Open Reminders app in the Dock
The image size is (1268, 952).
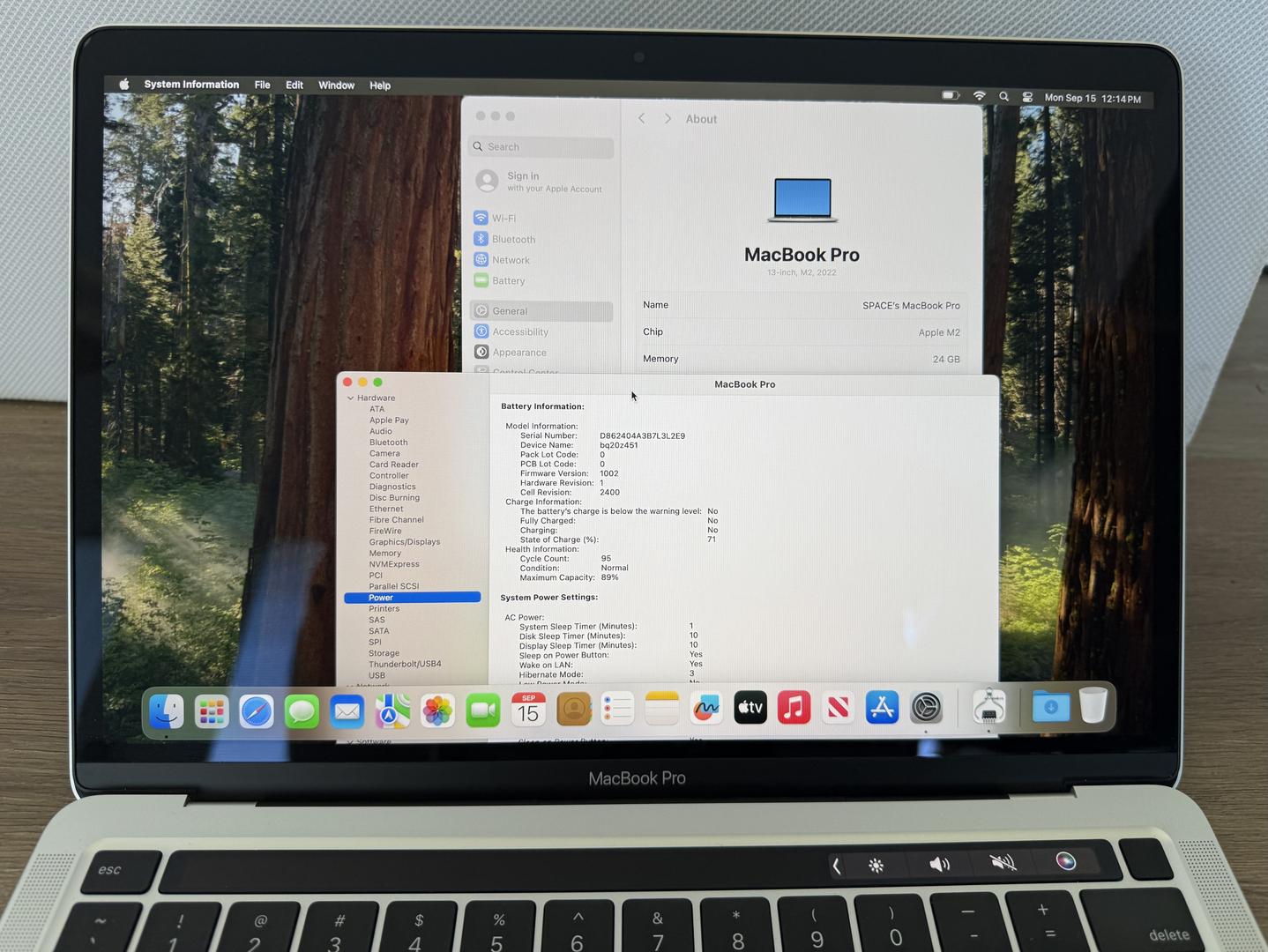[617, 709]
